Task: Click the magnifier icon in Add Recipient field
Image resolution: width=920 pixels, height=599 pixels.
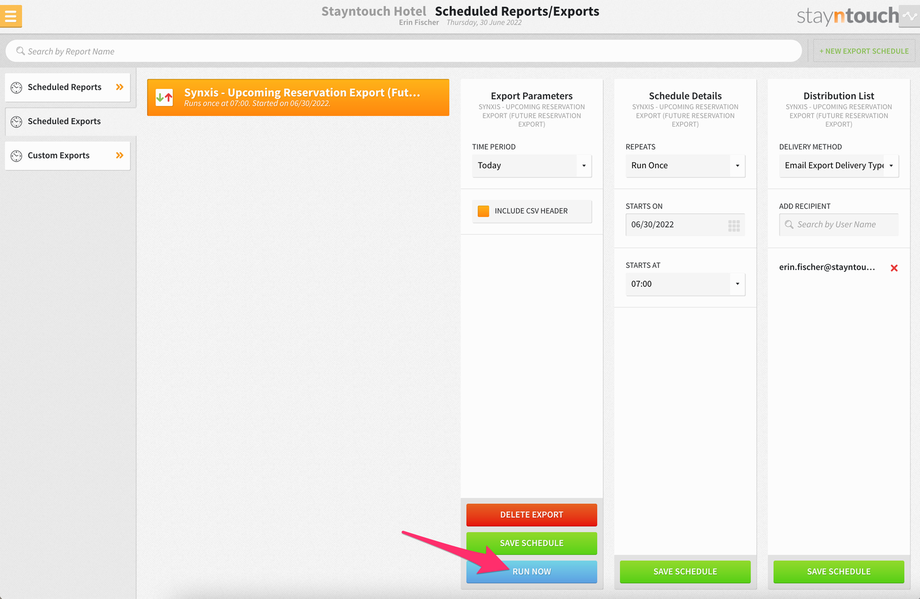Action: pyautogui.click(x=789, y=225)
